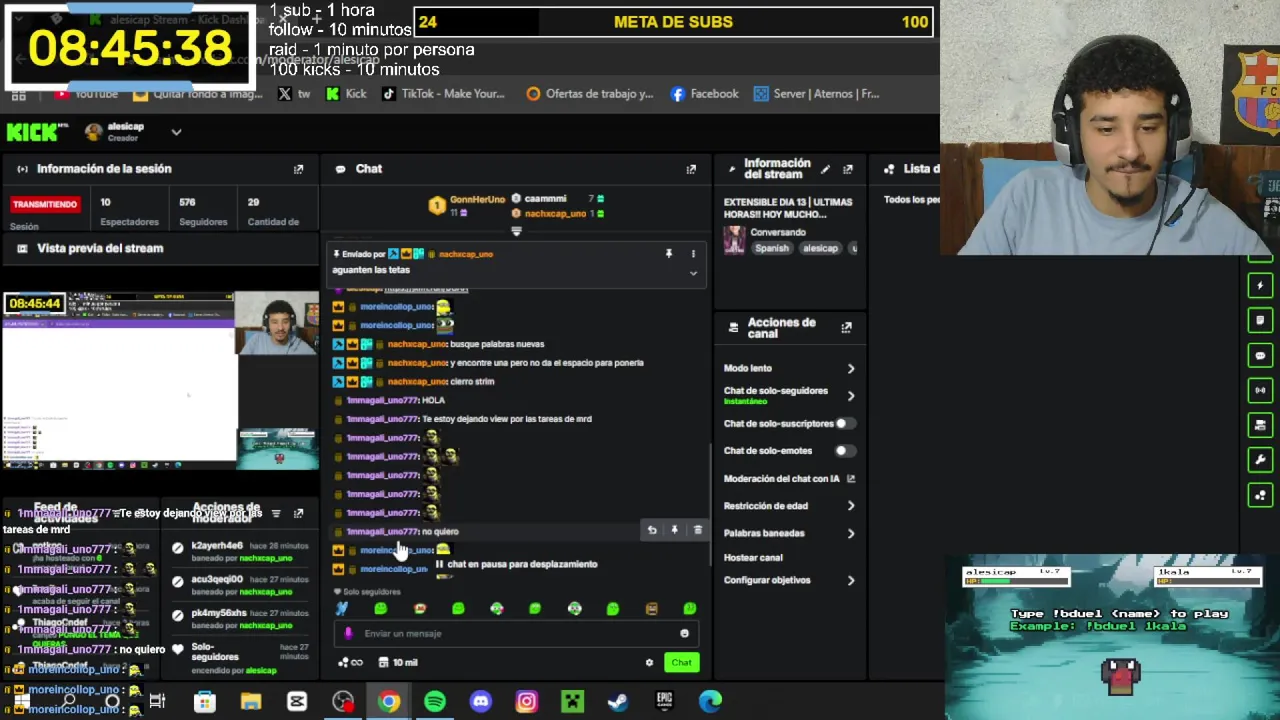Click Hostear canal option
Screen dimensions: 1280x720
pyautogui.click(x=753, y=558)
